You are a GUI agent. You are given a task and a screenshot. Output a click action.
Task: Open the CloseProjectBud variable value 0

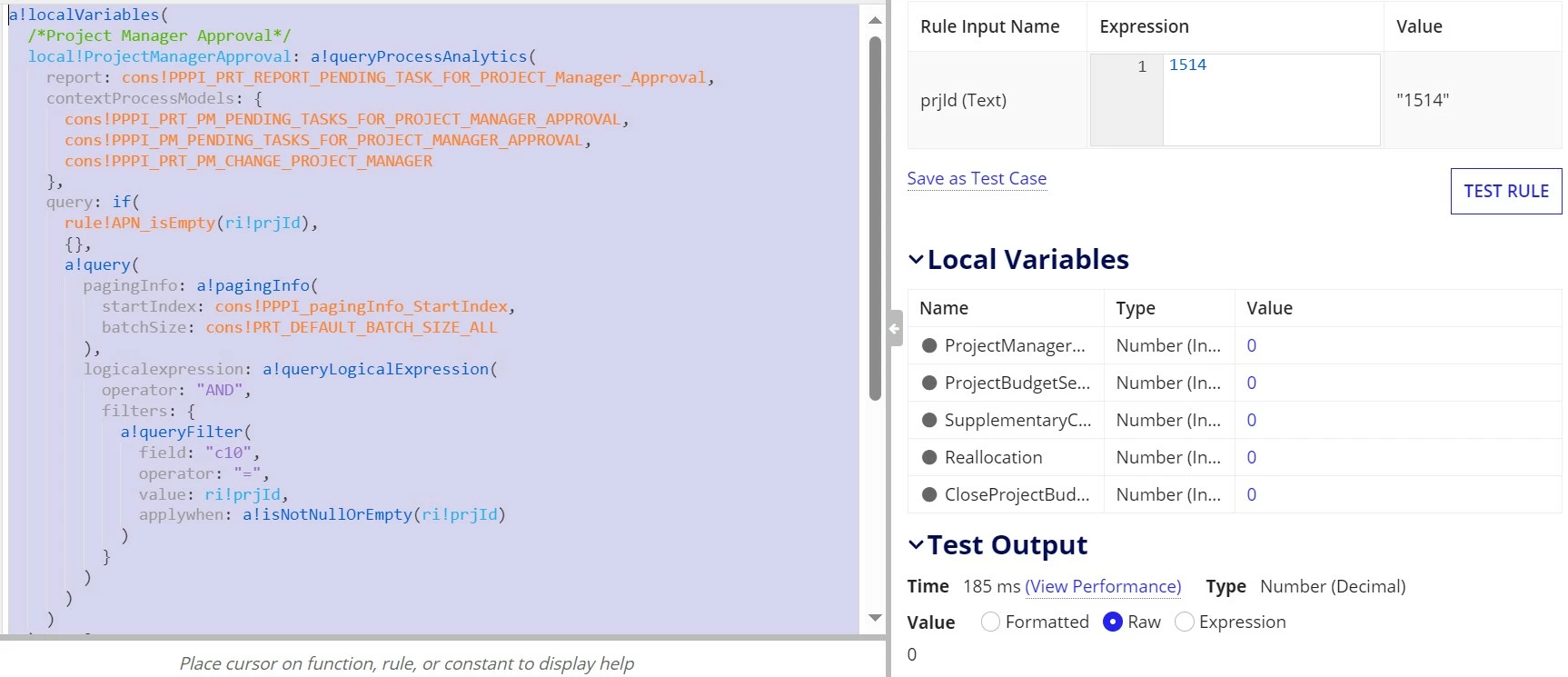pyautogui.click(x=1252, y=494)
